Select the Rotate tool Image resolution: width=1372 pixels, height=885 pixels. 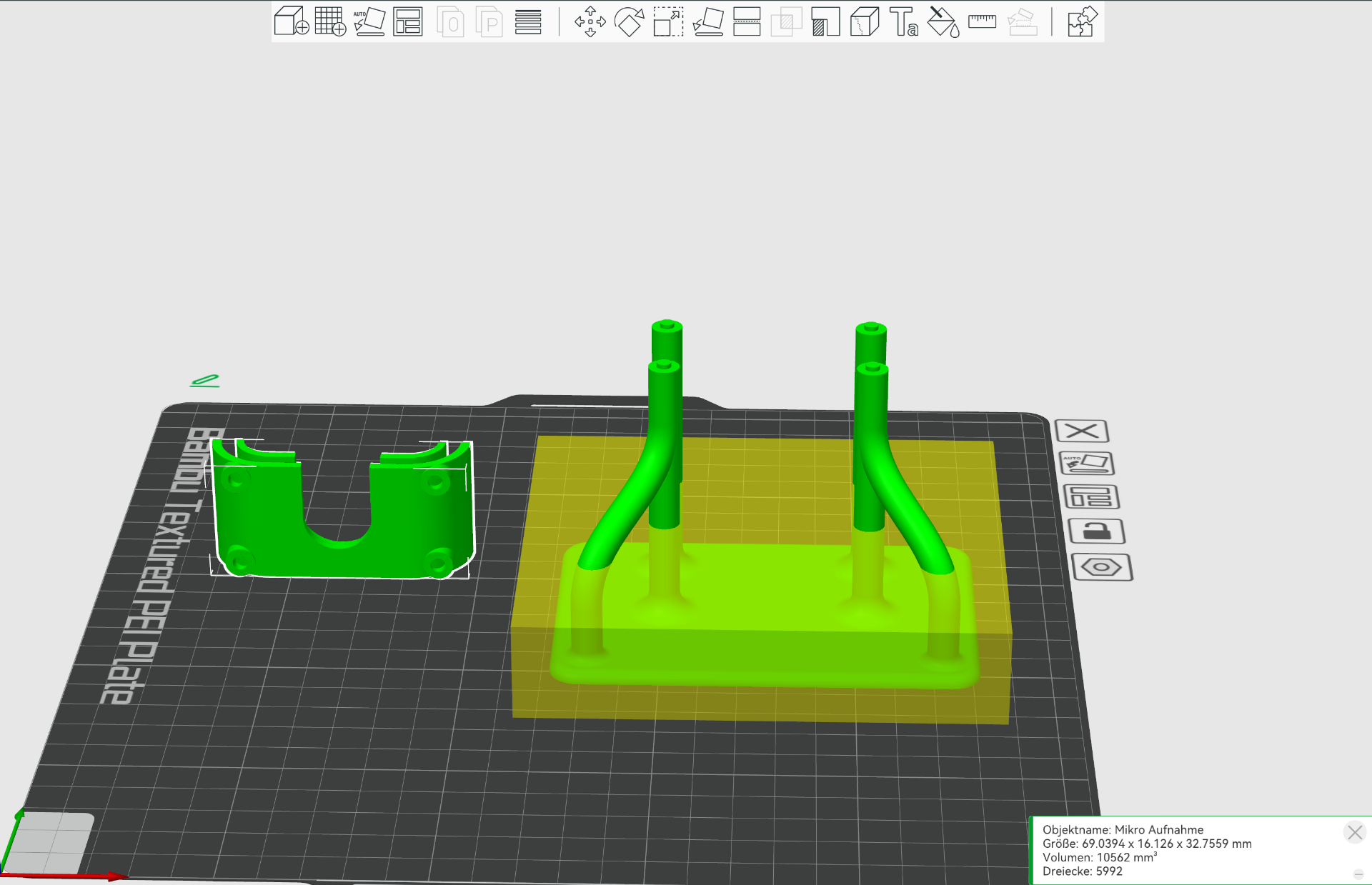tap(630, 21)
